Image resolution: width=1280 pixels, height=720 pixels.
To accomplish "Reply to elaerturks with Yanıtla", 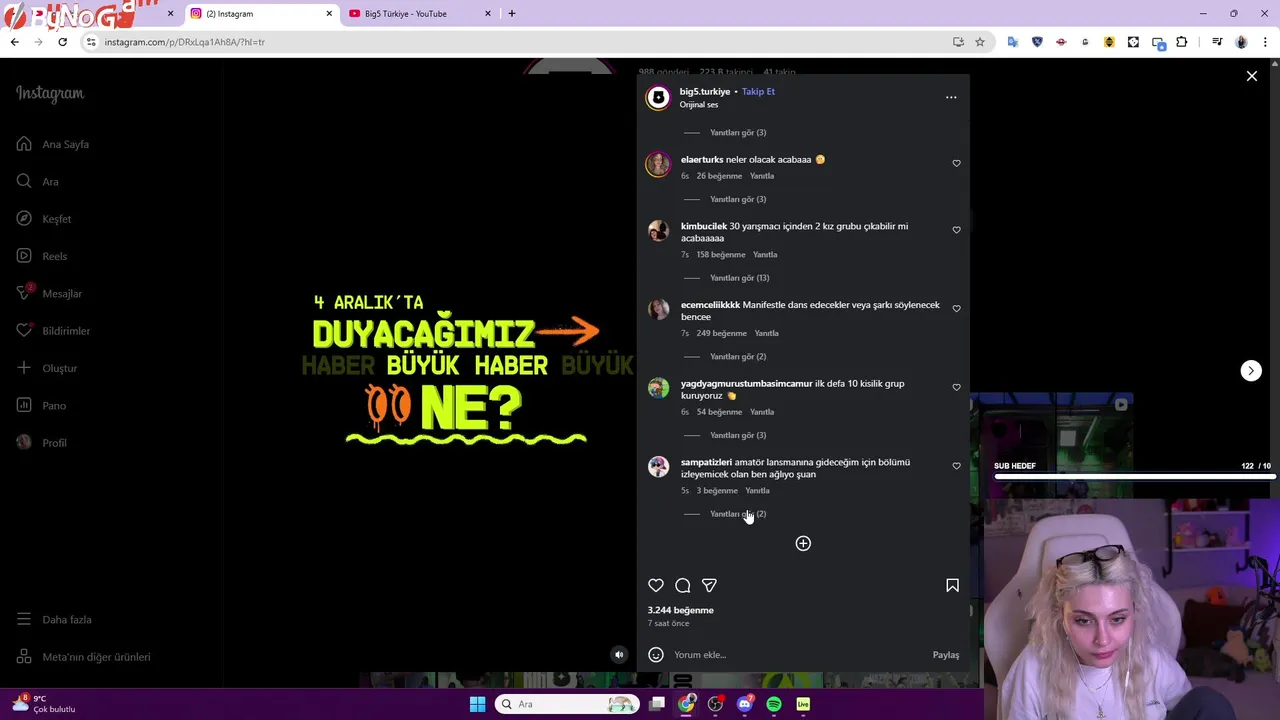I will [762, 176].
